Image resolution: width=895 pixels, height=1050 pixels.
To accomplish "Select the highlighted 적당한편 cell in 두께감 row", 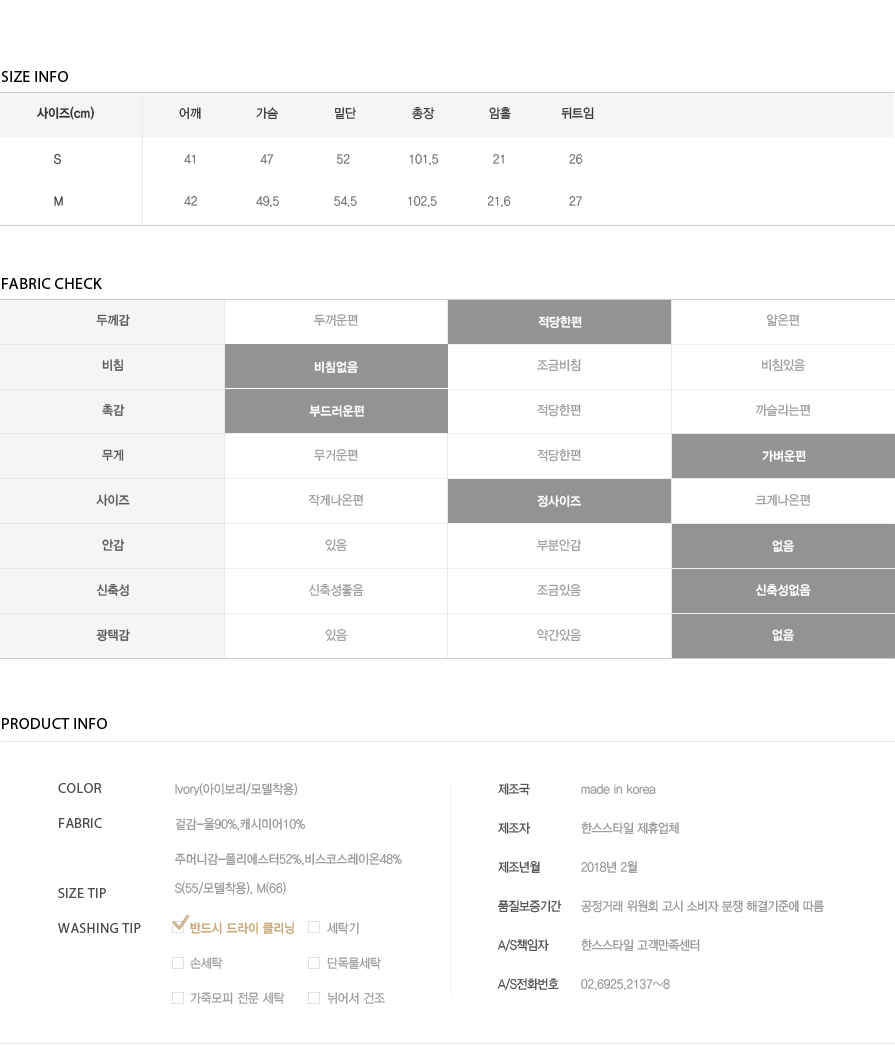I will click(559, 322).
